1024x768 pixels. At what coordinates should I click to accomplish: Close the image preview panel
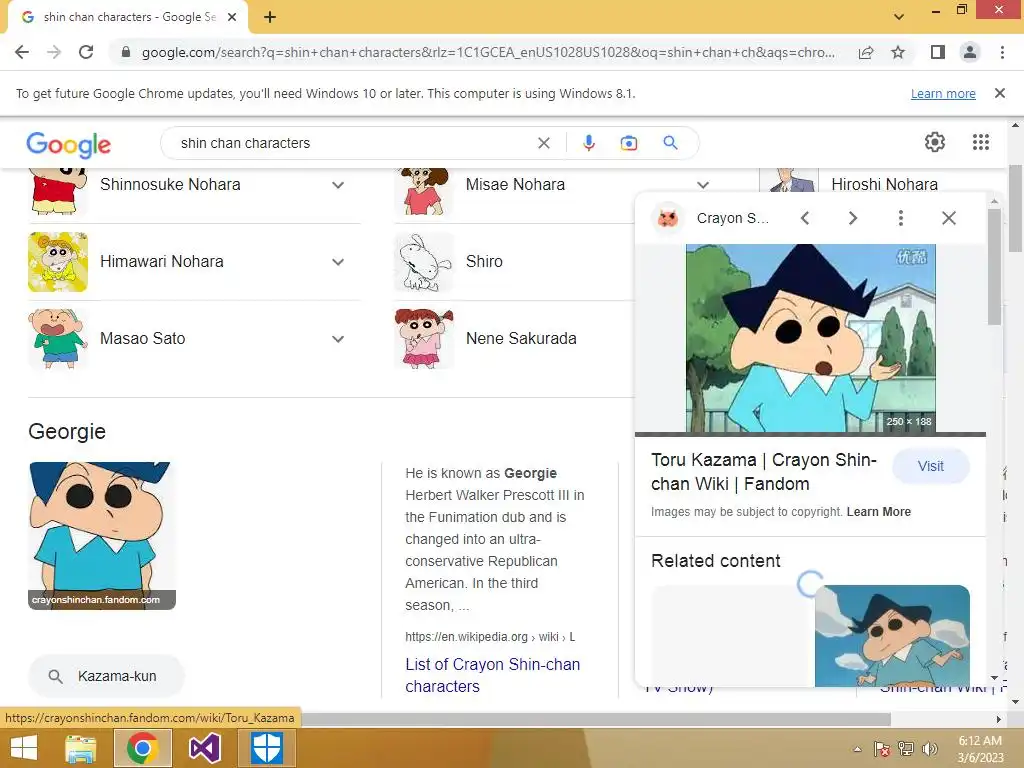coord(949,218)
